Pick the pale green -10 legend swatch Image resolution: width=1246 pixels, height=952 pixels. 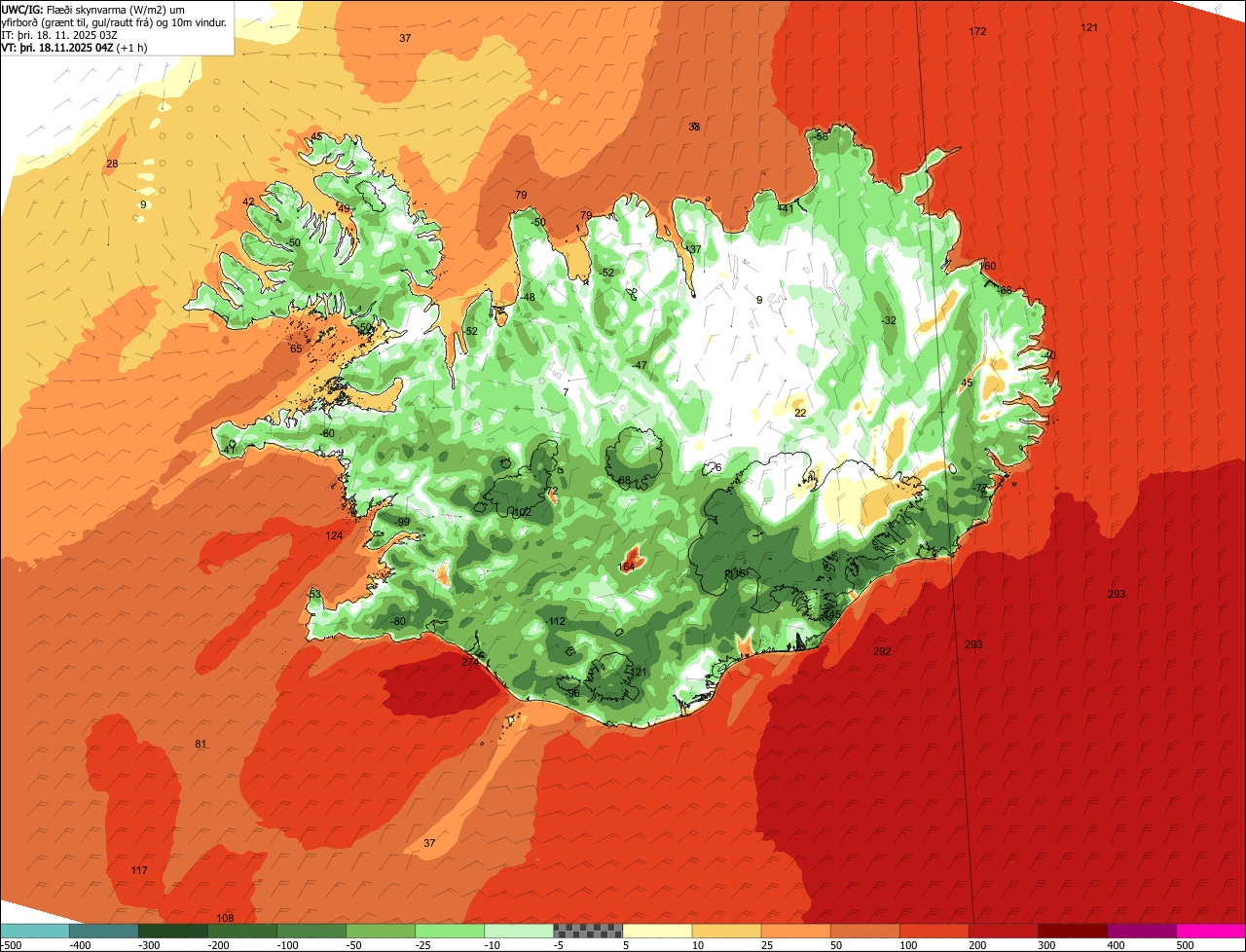point(519,931)
